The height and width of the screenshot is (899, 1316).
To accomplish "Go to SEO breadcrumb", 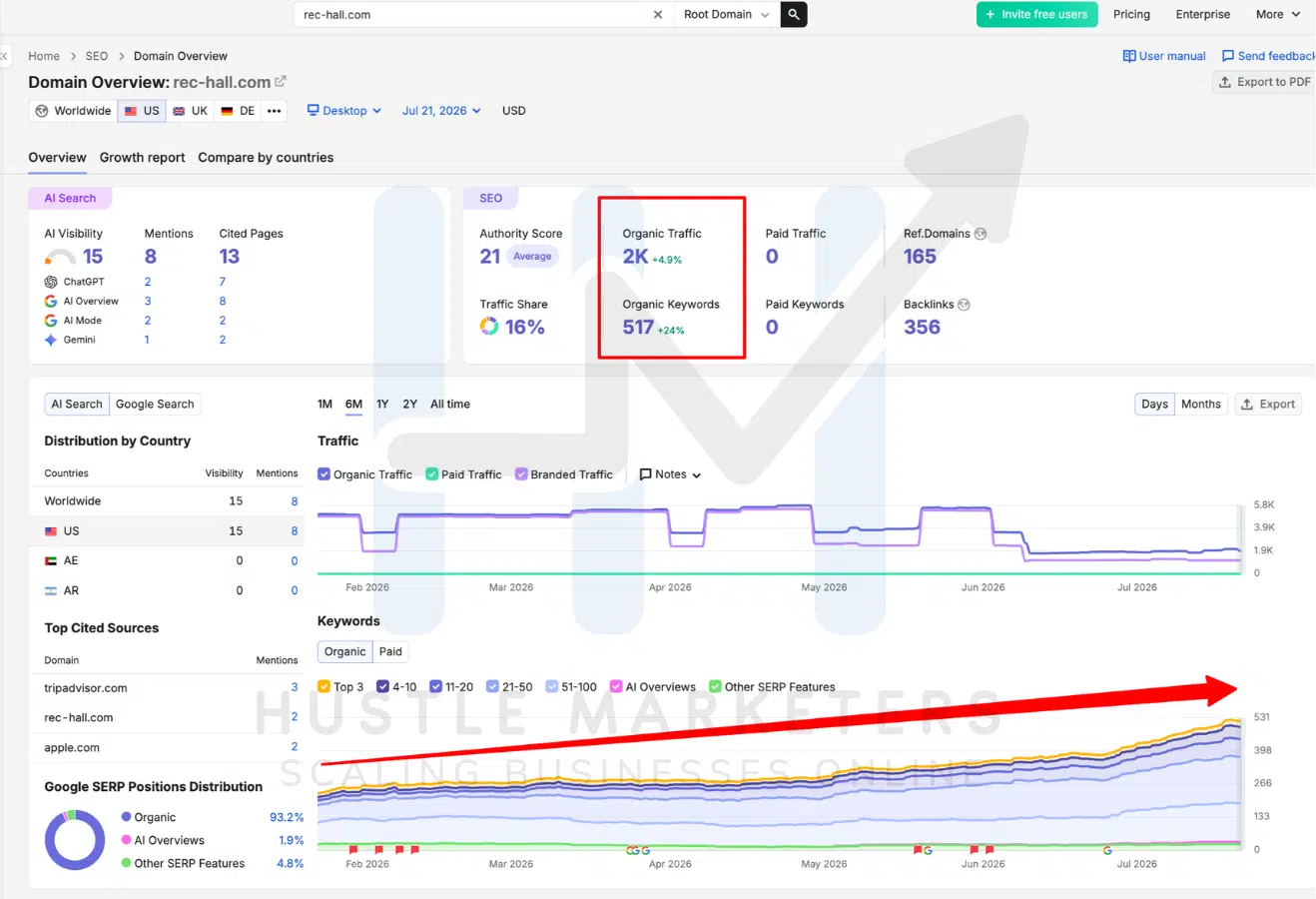I will (96, 56).
